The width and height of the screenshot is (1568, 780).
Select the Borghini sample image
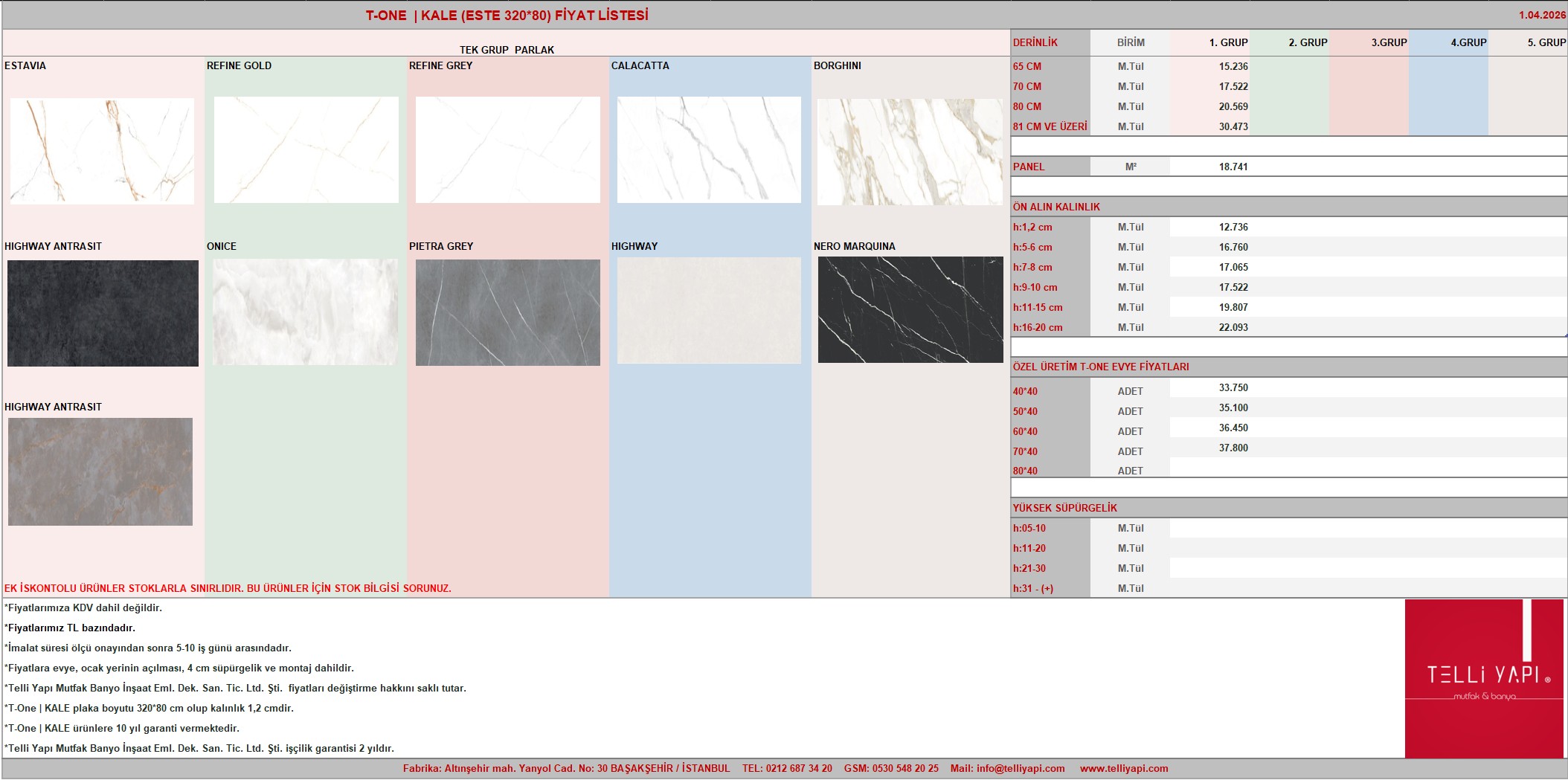tap(910, 152)
